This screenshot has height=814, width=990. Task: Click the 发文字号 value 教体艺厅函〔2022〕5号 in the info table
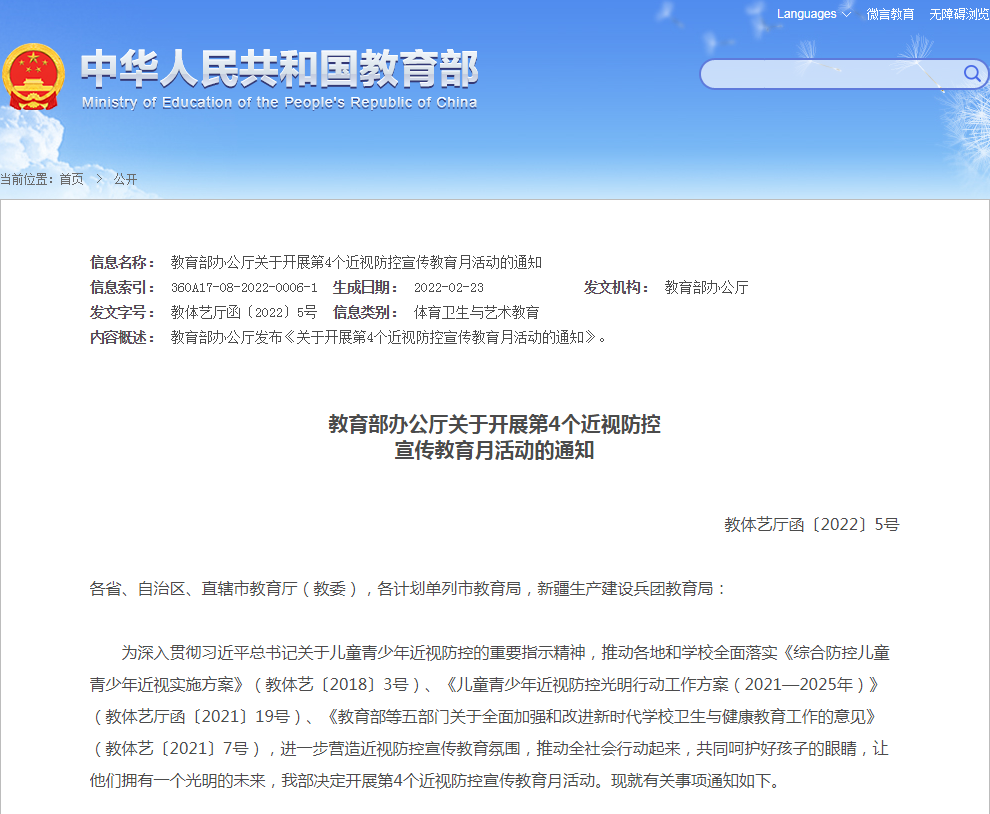(244, 313)
